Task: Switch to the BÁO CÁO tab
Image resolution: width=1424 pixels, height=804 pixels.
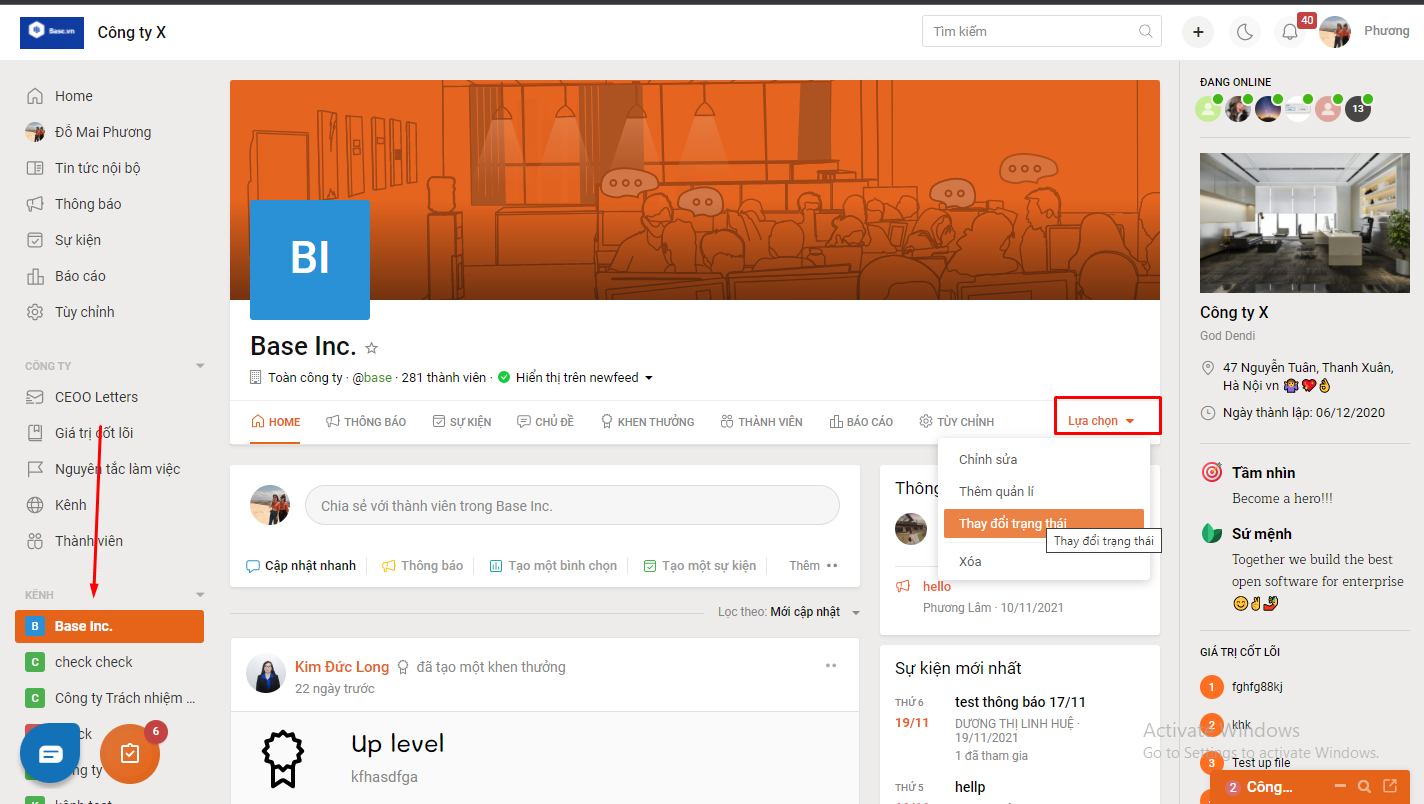Action: [x=861, y=422]
